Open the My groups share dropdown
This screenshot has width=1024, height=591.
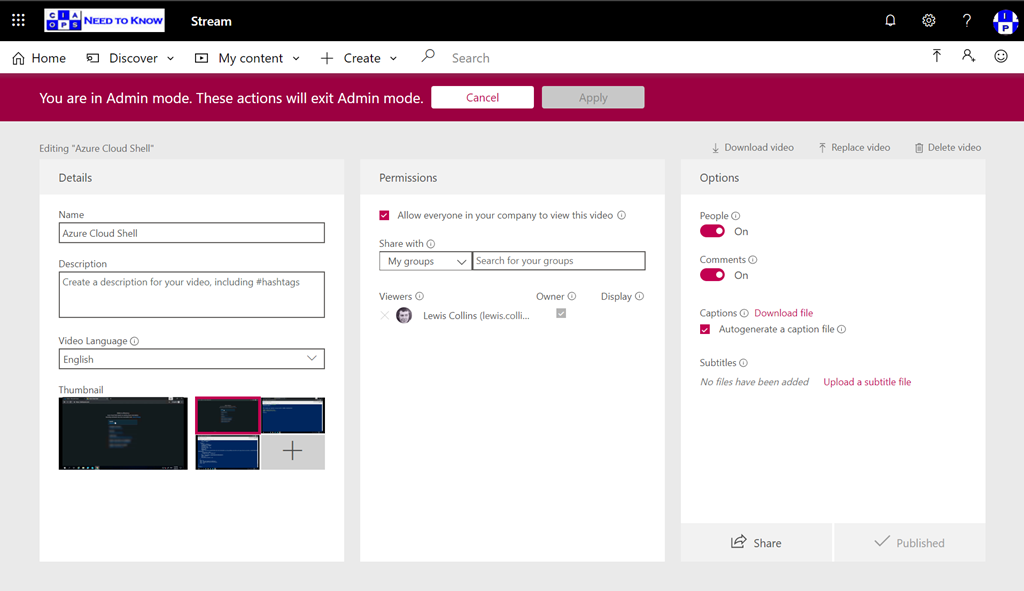[x=424, y=261]
